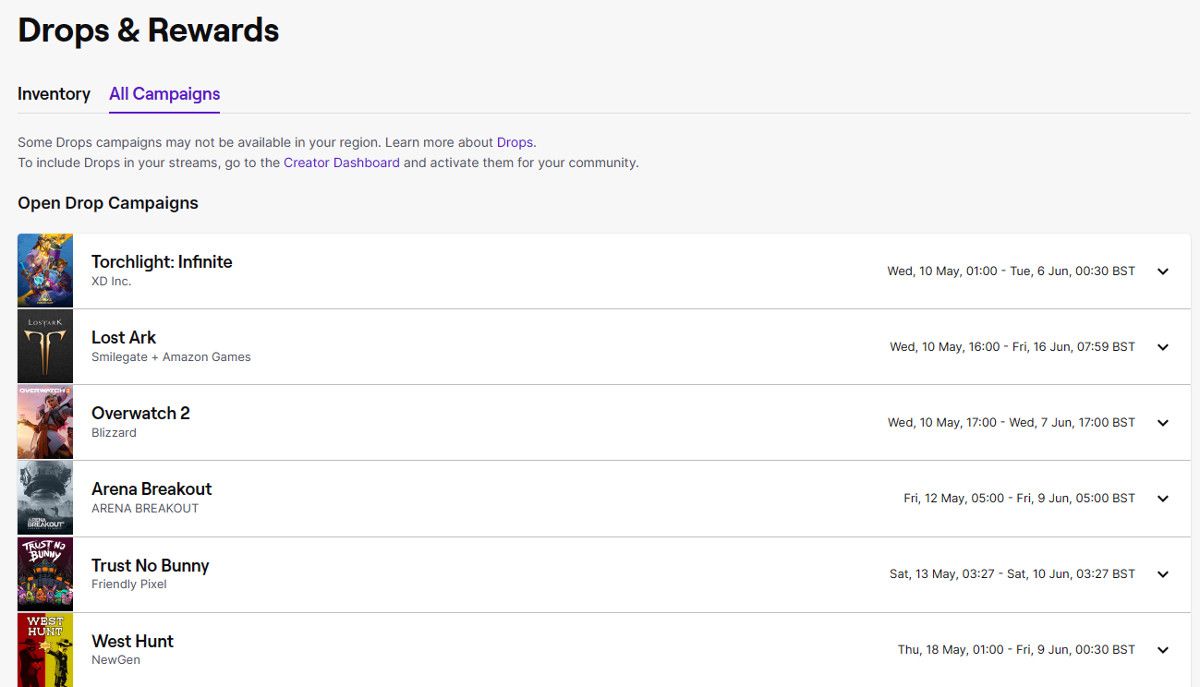The width and height of the screenshot is (1200, 687).
Task: Select the All Campaigns tab
Action: (x=164, y=94)
